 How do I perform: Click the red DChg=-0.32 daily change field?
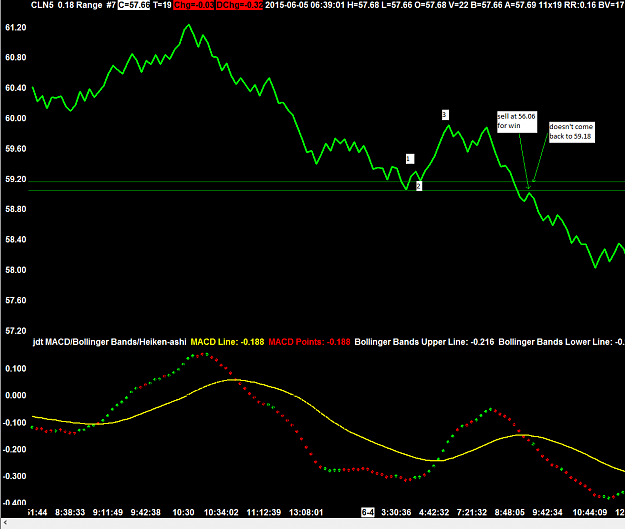coord(240,5)
